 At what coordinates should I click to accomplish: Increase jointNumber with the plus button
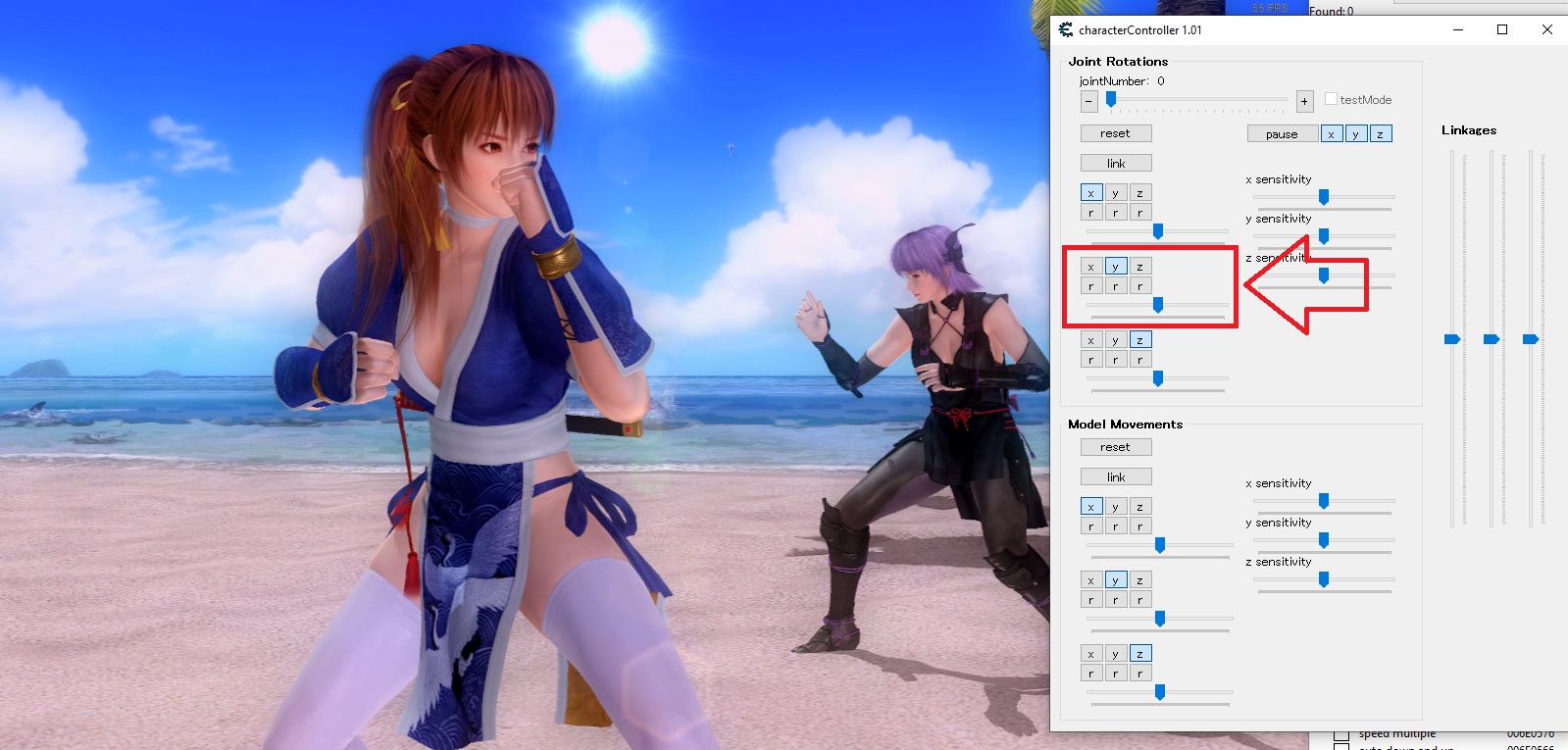pyautogui.click(x=1304, y=101)
